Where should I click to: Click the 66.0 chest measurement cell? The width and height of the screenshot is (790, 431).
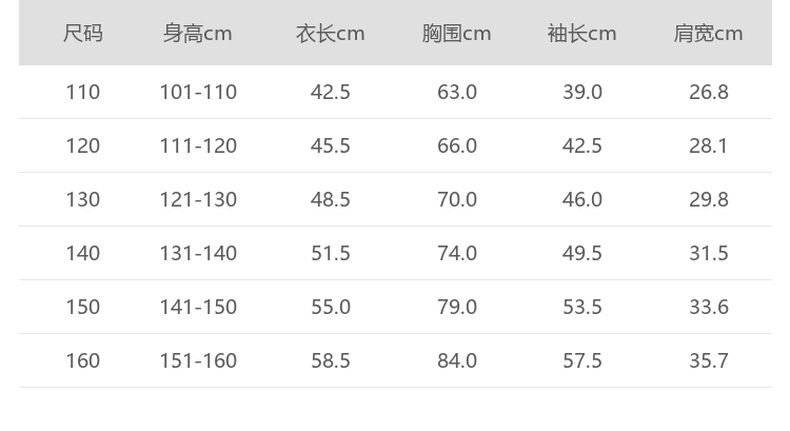(456, 146)
